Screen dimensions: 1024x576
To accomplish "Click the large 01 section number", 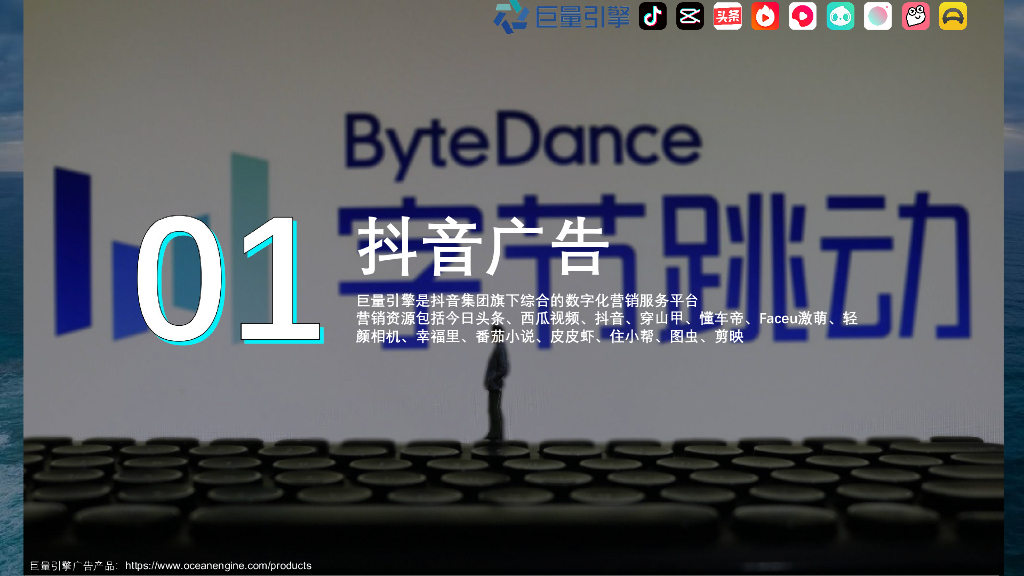I will pos(229,279).
